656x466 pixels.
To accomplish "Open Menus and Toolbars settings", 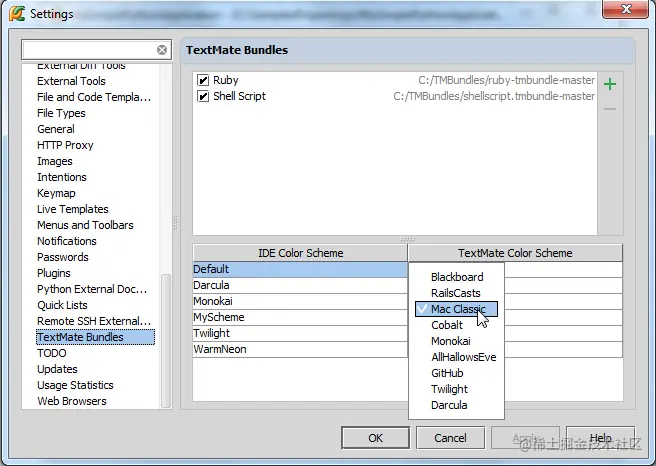I will pyautogui.click(x=85, y=225).
